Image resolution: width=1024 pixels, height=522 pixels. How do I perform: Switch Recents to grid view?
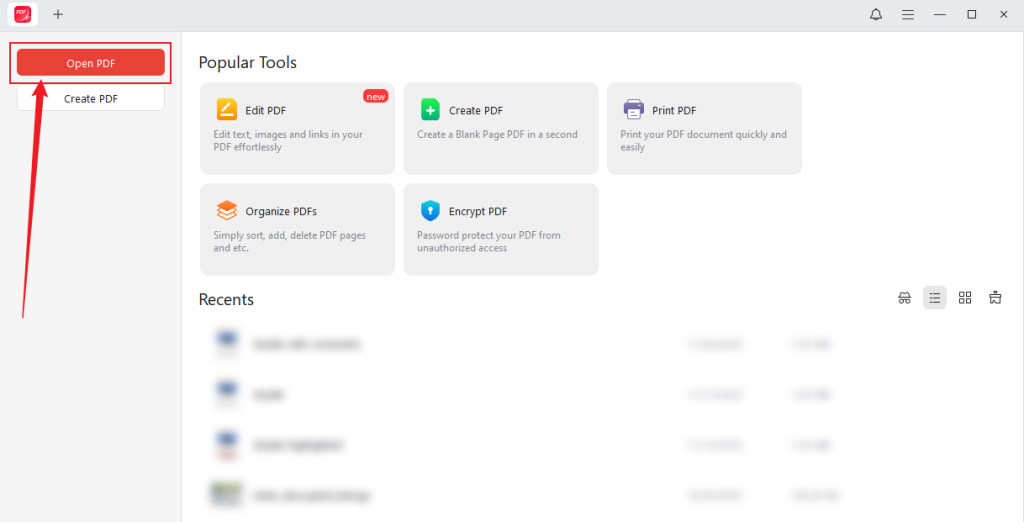[x=965, y=298]
